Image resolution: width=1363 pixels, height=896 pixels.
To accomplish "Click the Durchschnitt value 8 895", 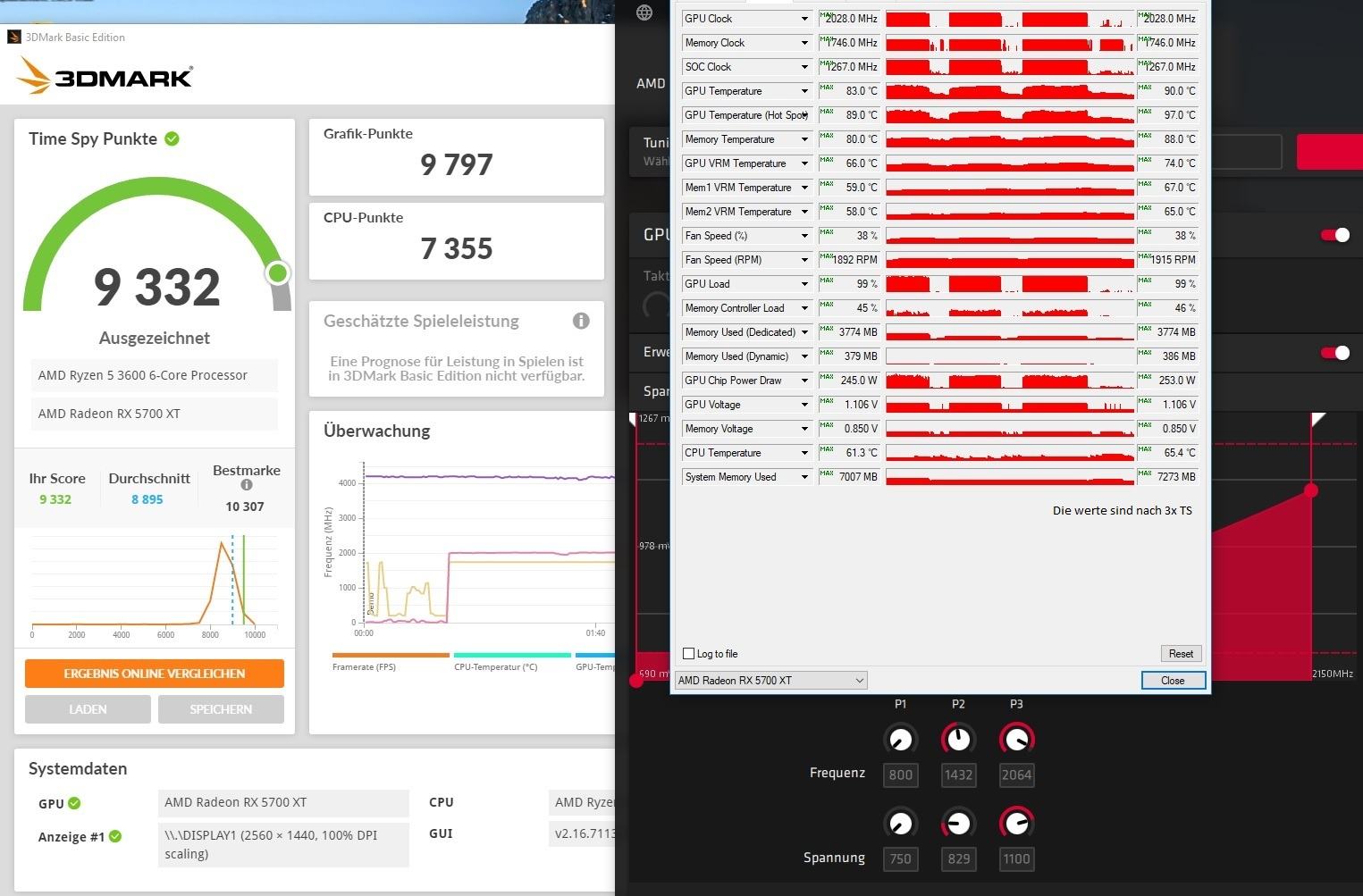I will click(147, 499).
